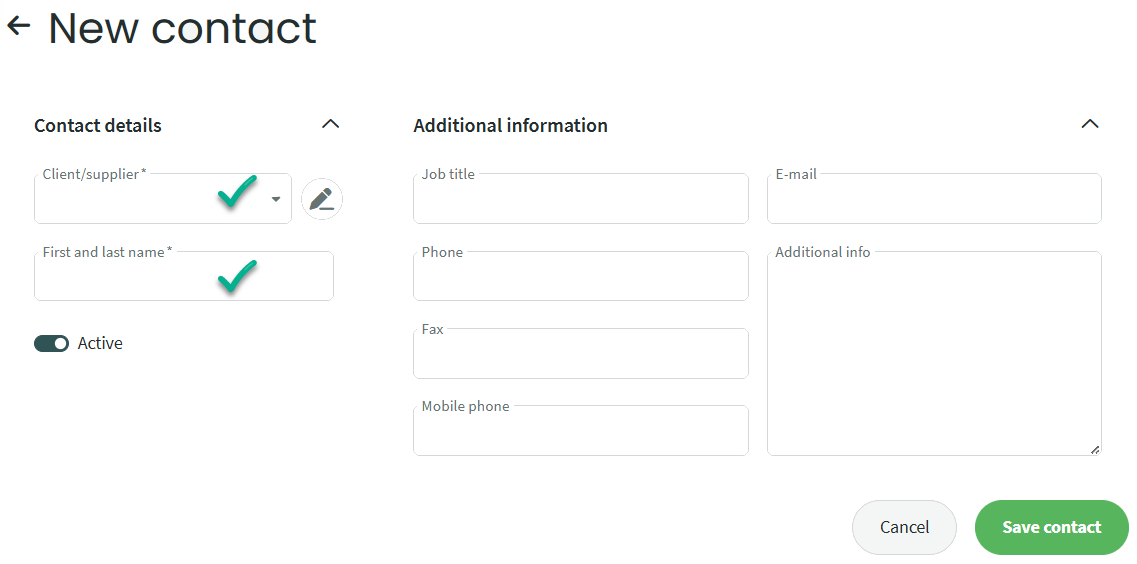Viewport: 1137px width, 564px height.
Task: Click the Additional info resize handle
Action: [1095, 449]
